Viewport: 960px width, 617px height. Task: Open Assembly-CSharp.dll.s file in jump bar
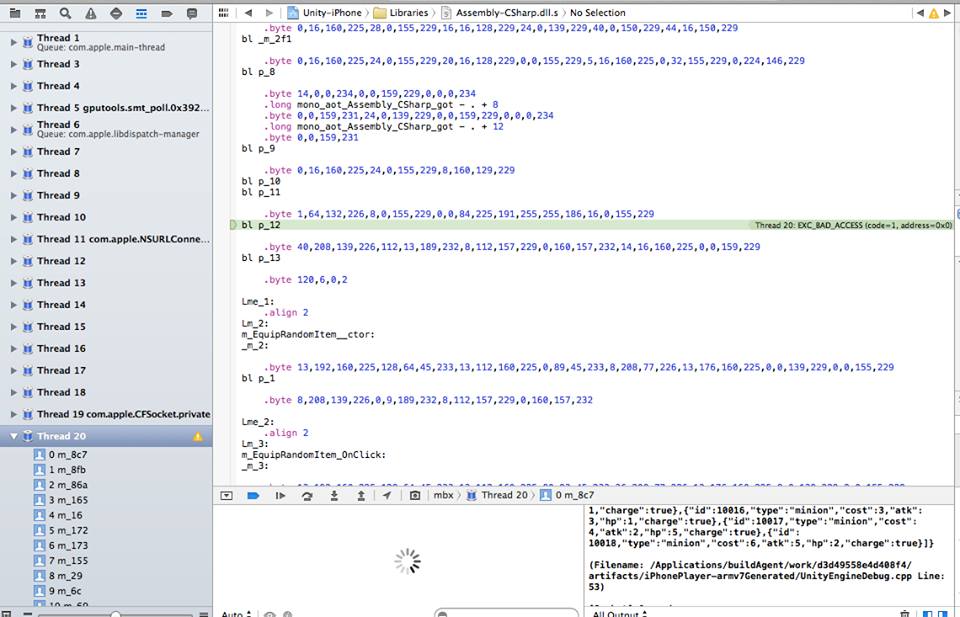[x=500, y=12]
